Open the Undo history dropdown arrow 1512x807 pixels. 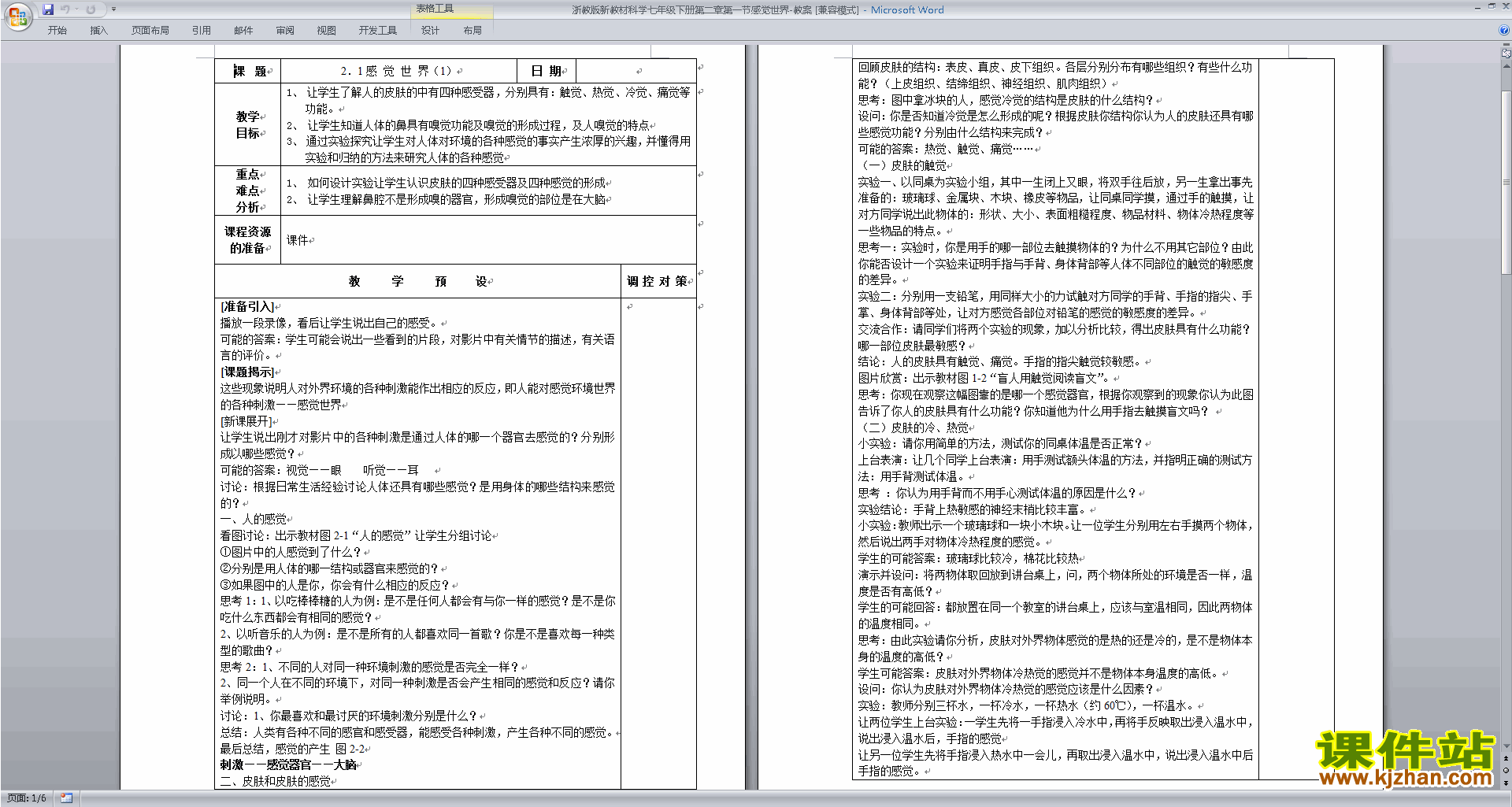coord(76,9)
